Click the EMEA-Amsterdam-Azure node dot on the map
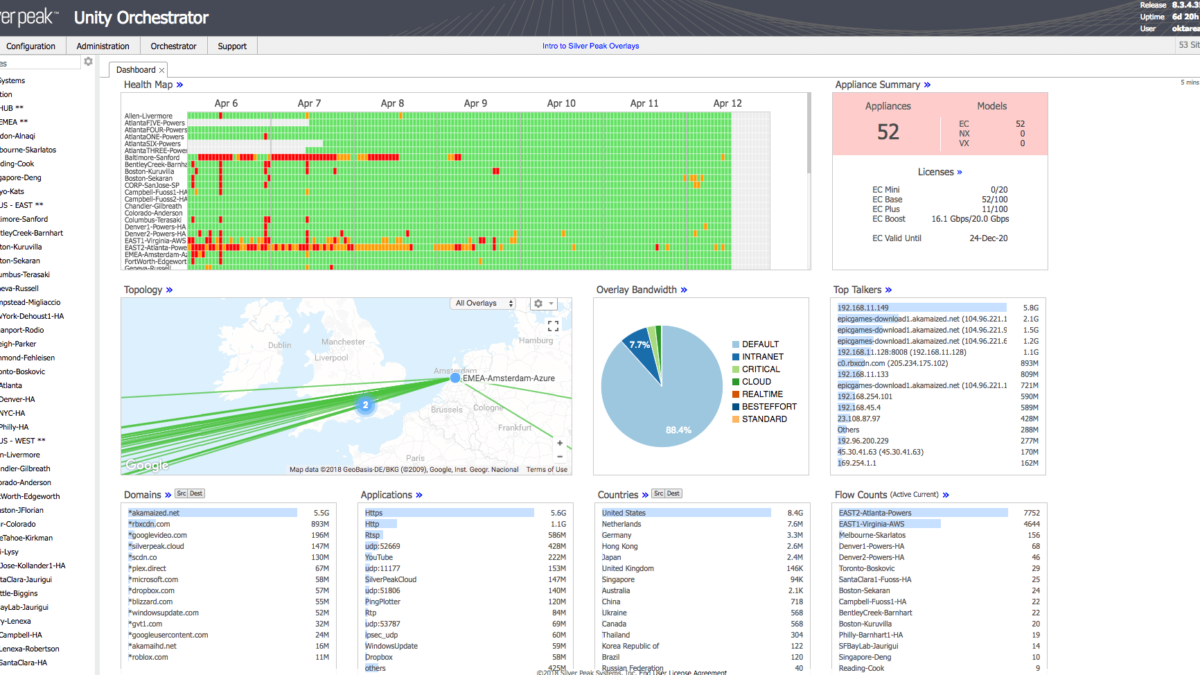 pyautogui.click(x=455, y=378)
